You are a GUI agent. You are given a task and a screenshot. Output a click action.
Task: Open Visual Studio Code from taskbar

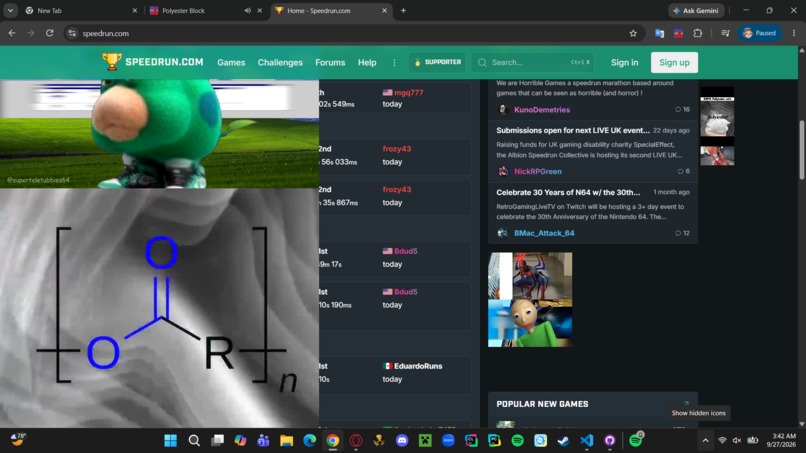[587, 441]
